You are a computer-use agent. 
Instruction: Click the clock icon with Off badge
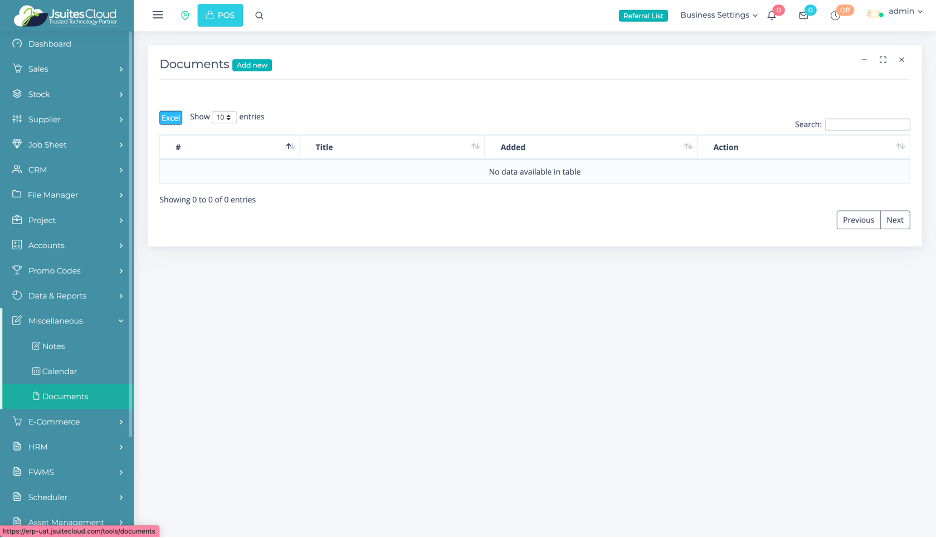(x=835, y=15)
